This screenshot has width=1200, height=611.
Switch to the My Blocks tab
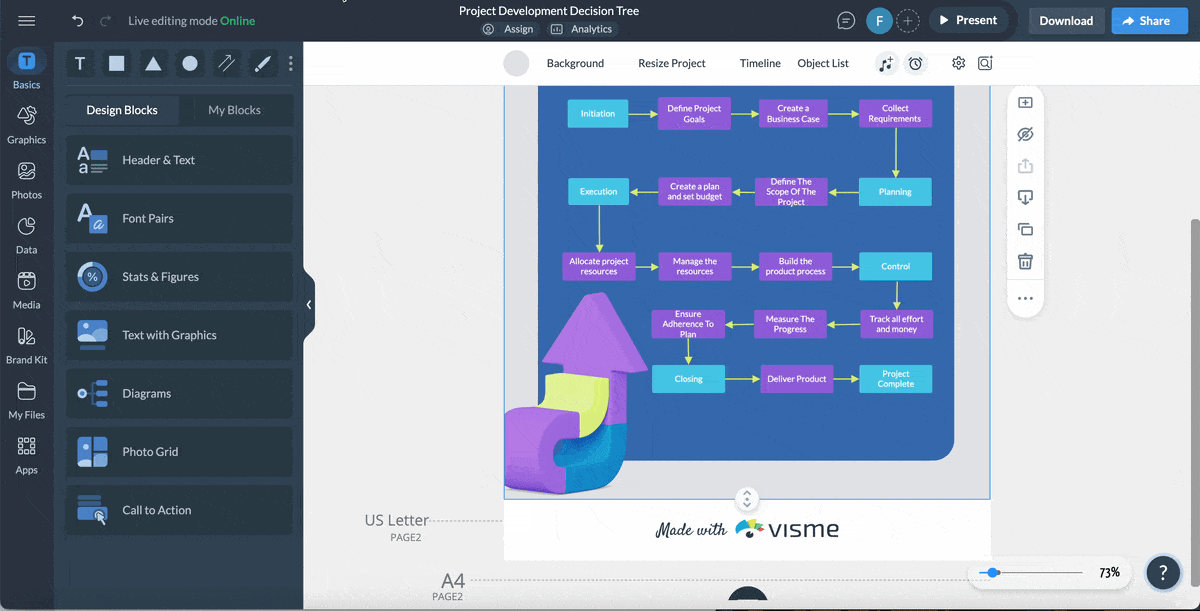click(234, 110)
